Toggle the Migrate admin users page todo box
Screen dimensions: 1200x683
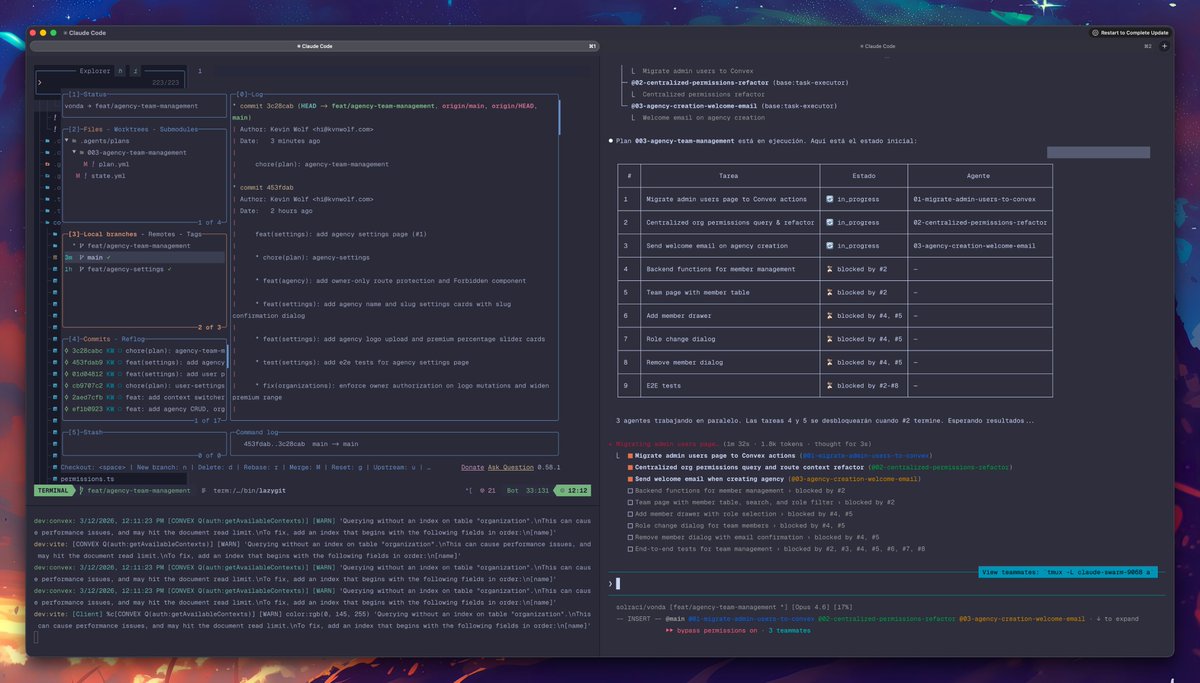click(x=630, y=455)
